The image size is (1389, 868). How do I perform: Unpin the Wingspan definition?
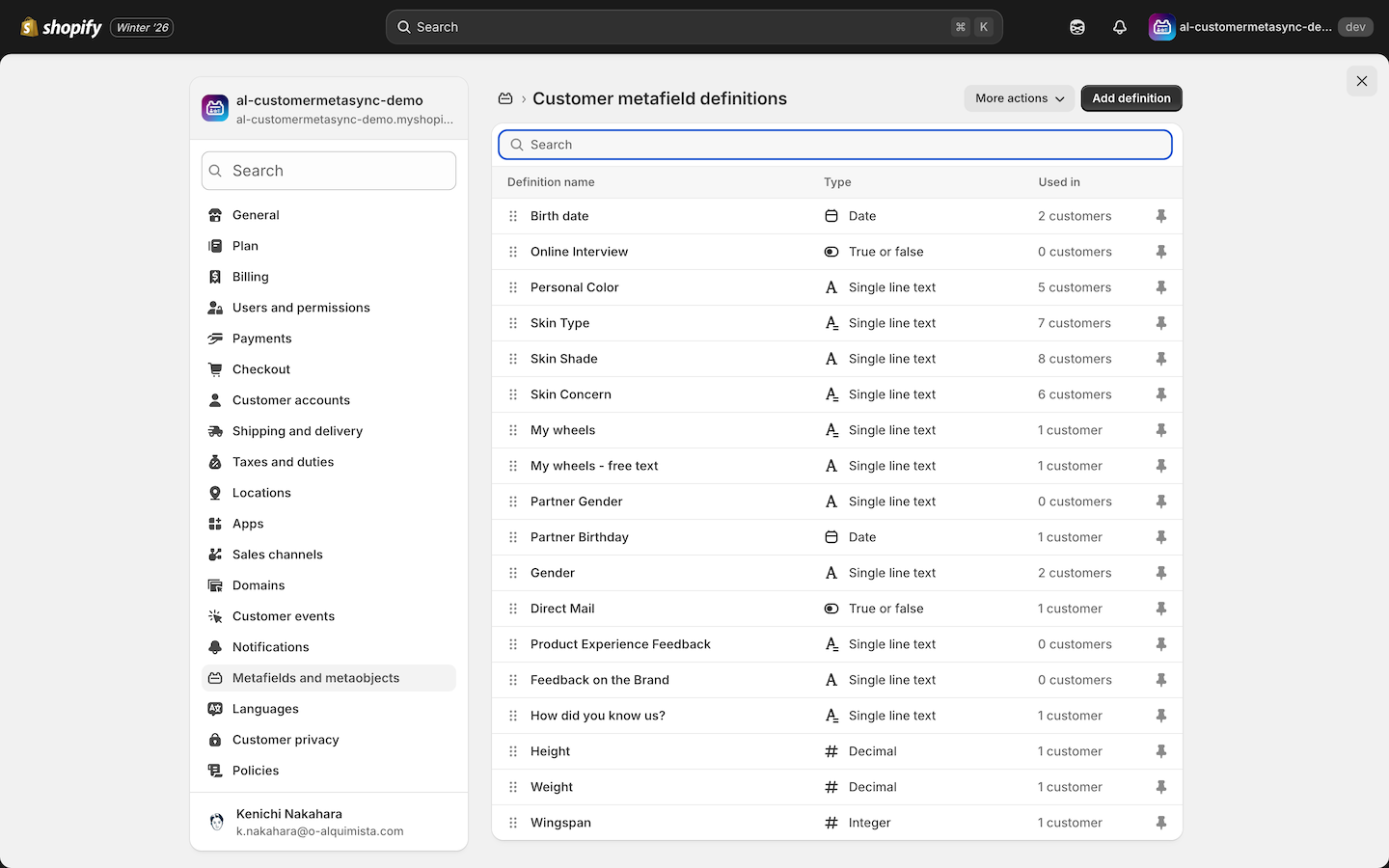tap(1161, 822)
